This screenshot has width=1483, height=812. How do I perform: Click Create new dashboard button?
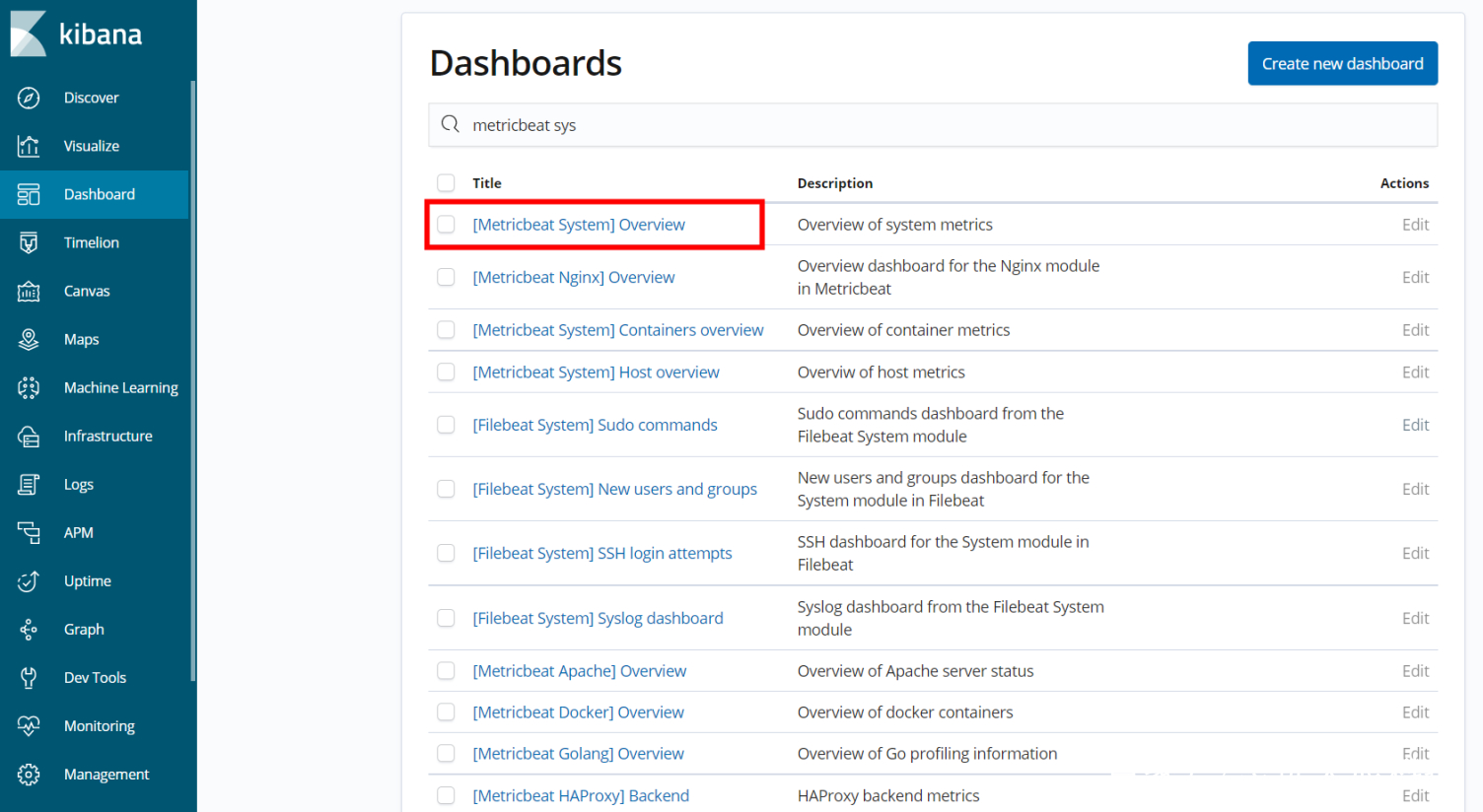coord(1342,63)
